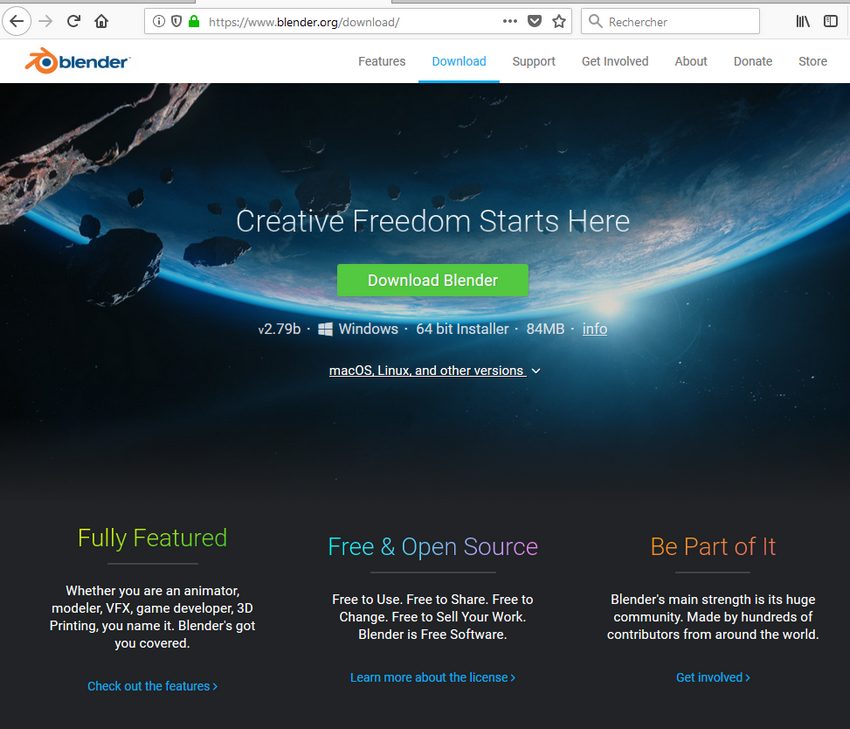The height and width of the screenshot is (729, 850).
Task: Click the browser back arrow button
Action: point(17,22)
